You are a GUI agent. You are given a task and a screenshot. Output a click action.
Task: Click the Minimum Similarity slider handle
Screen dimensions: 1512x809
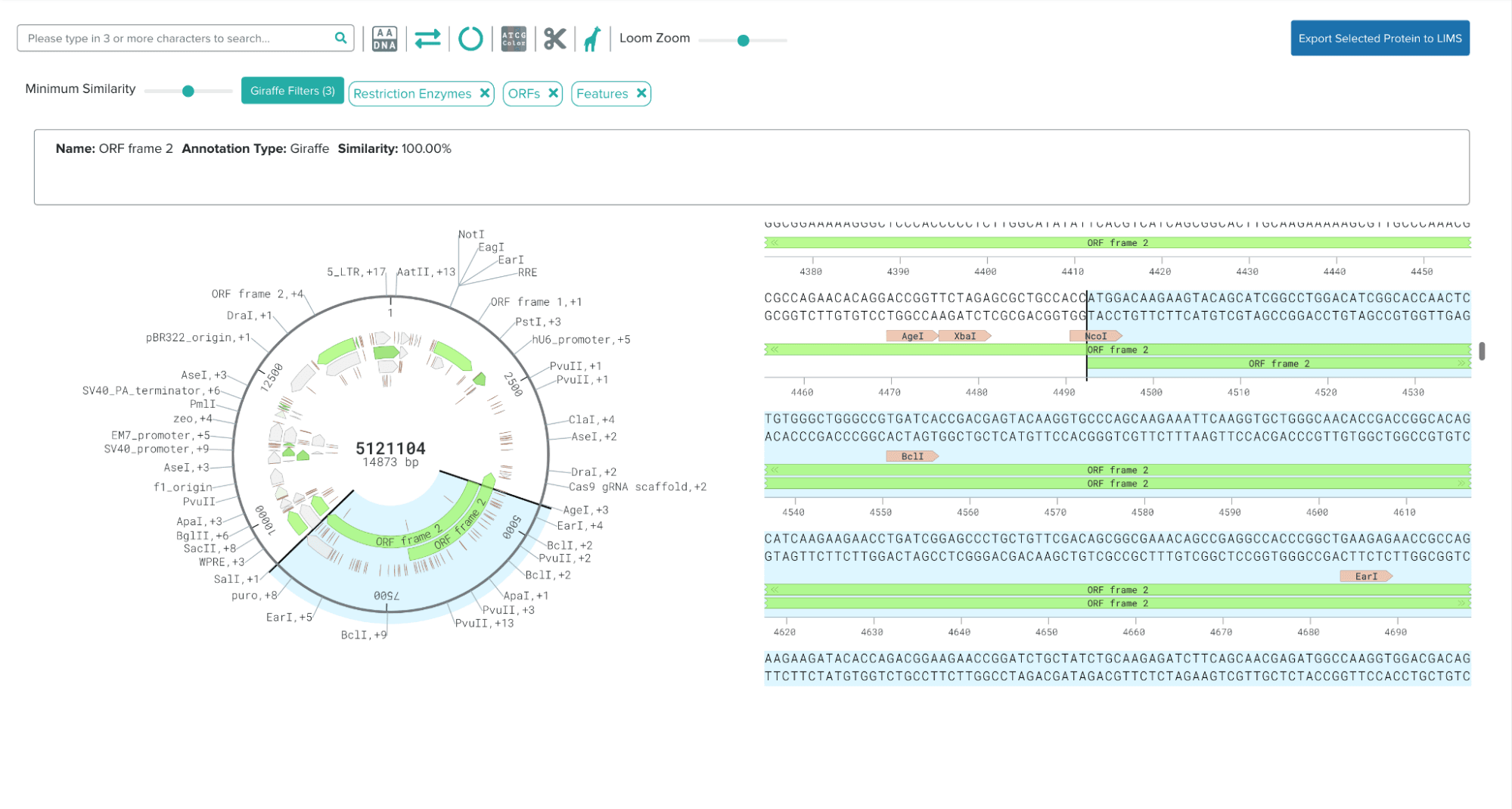click(188, 92)
